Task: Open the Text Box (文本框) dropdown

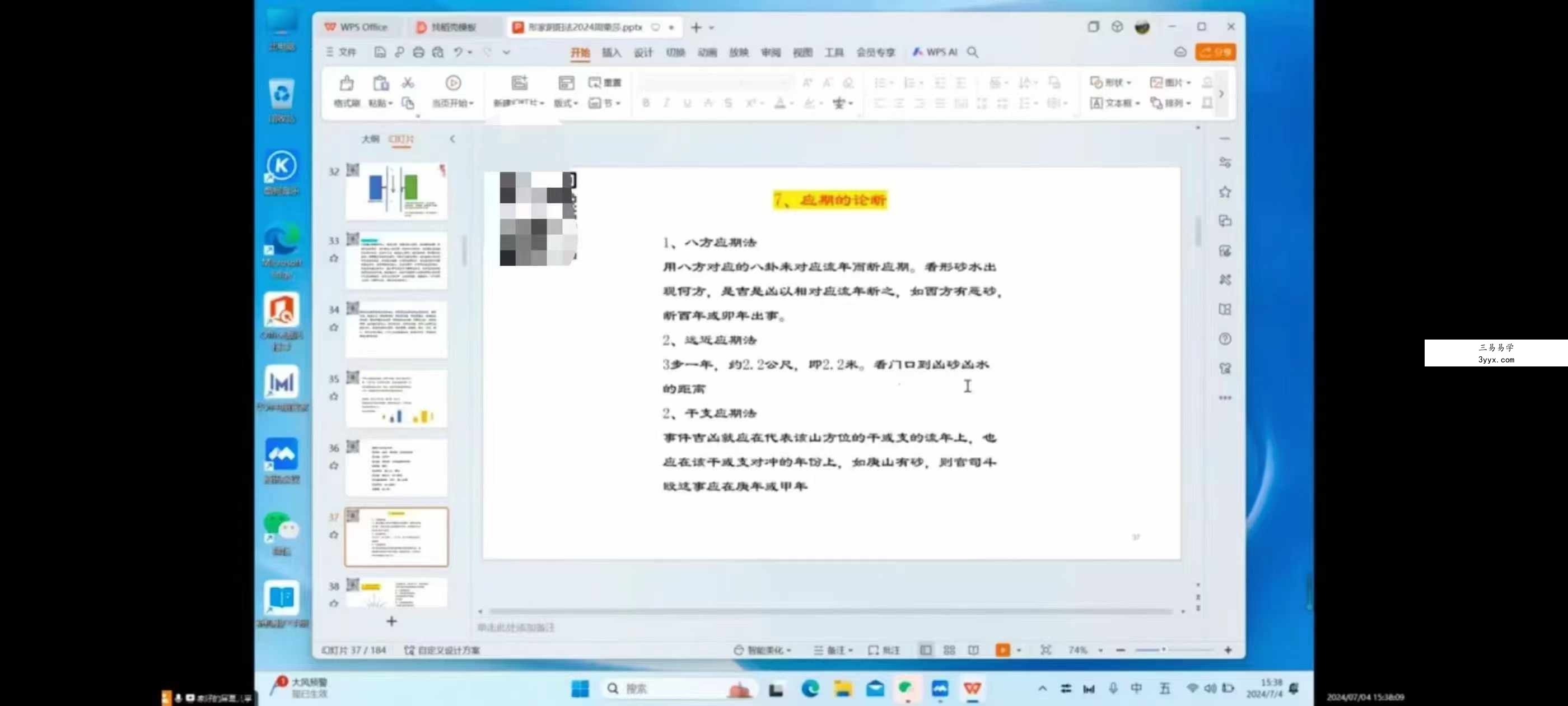Action: (1115, 103)
